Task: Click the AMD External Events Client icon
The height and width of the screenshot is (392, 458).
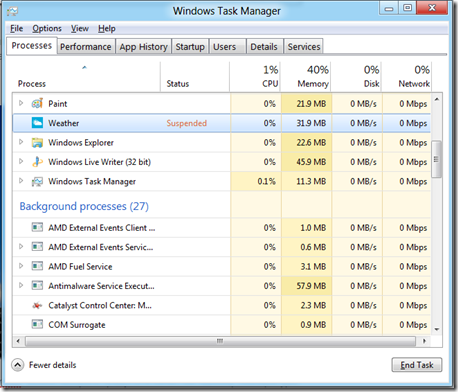Action: click(37, 228)
